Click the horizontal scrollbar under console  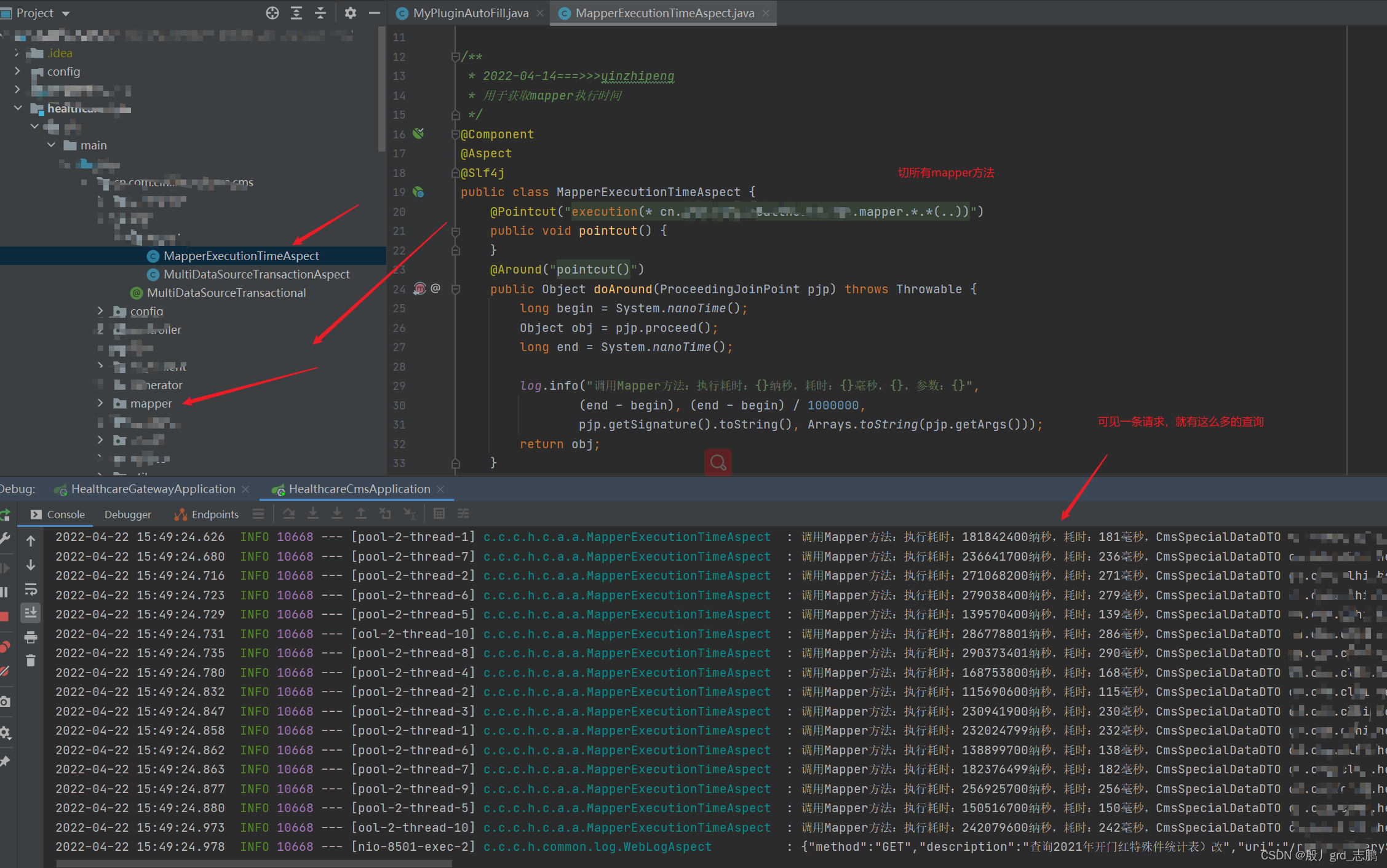pyautogui.click(x=254, y=864)
